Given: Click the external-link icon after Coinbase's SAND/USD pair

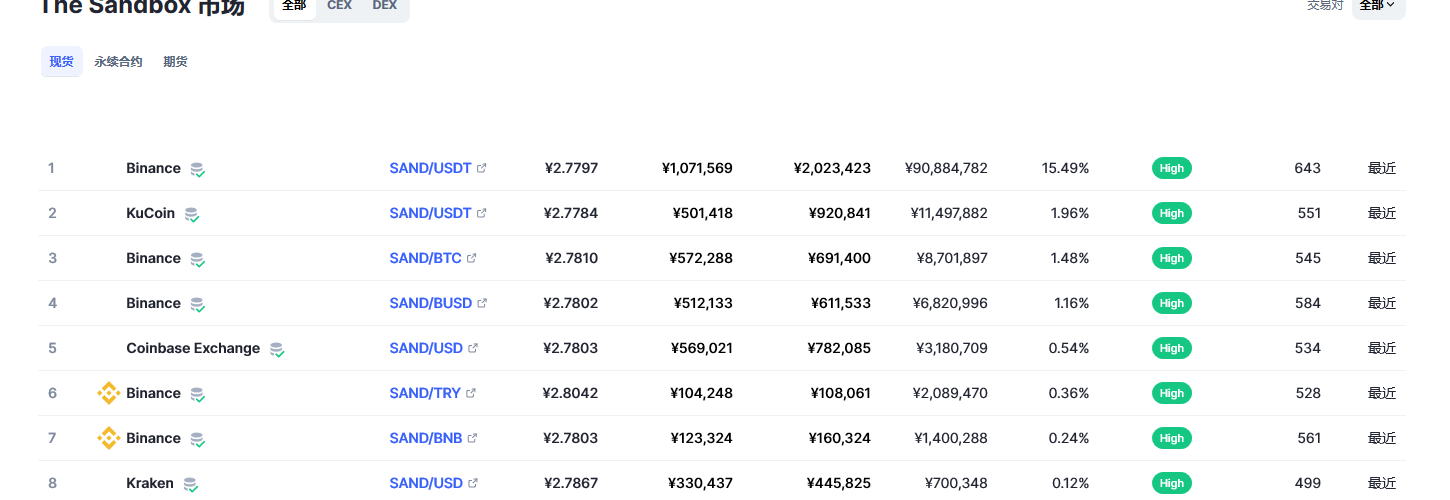Looking at the screenshot, I should point(473,348).
